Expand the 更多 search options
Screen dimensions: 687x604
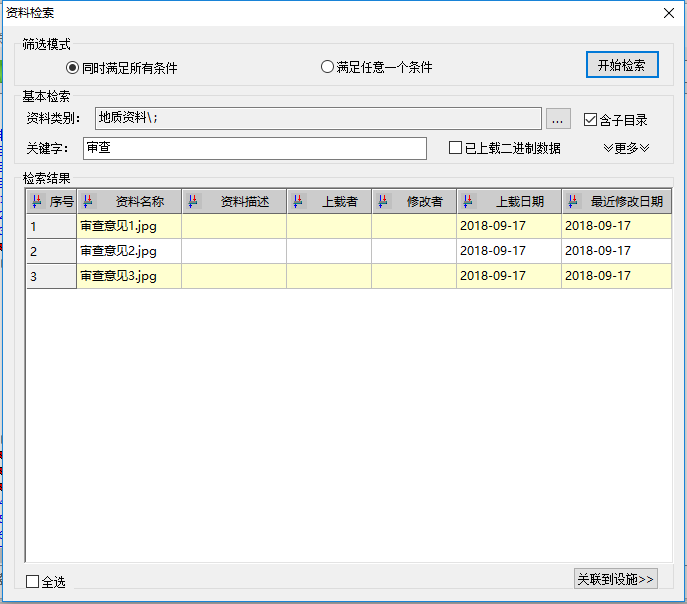(x=626, y=148)
